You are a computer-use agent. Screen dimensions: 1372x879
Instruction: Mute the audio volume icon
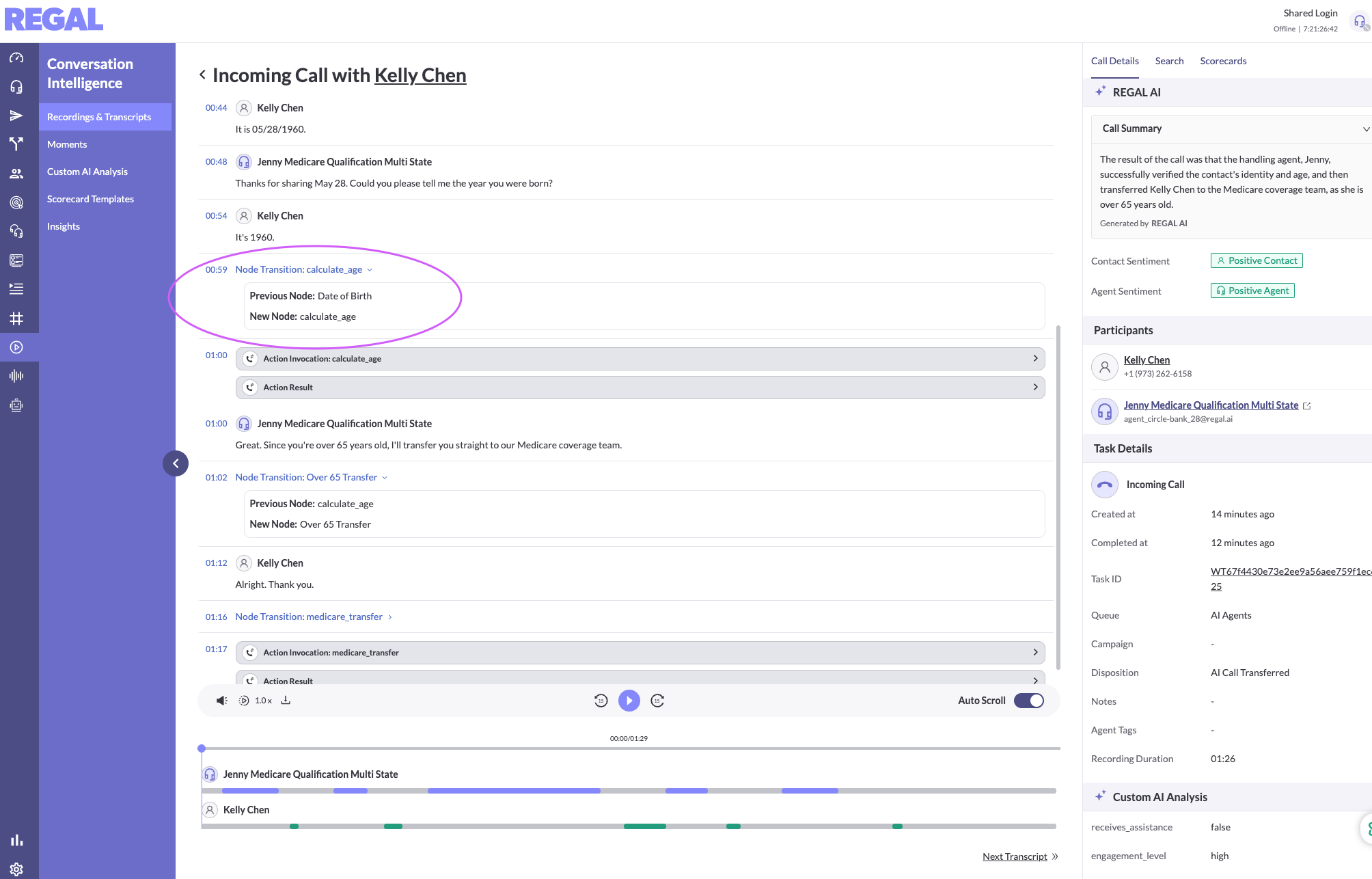tap(221, 701)
